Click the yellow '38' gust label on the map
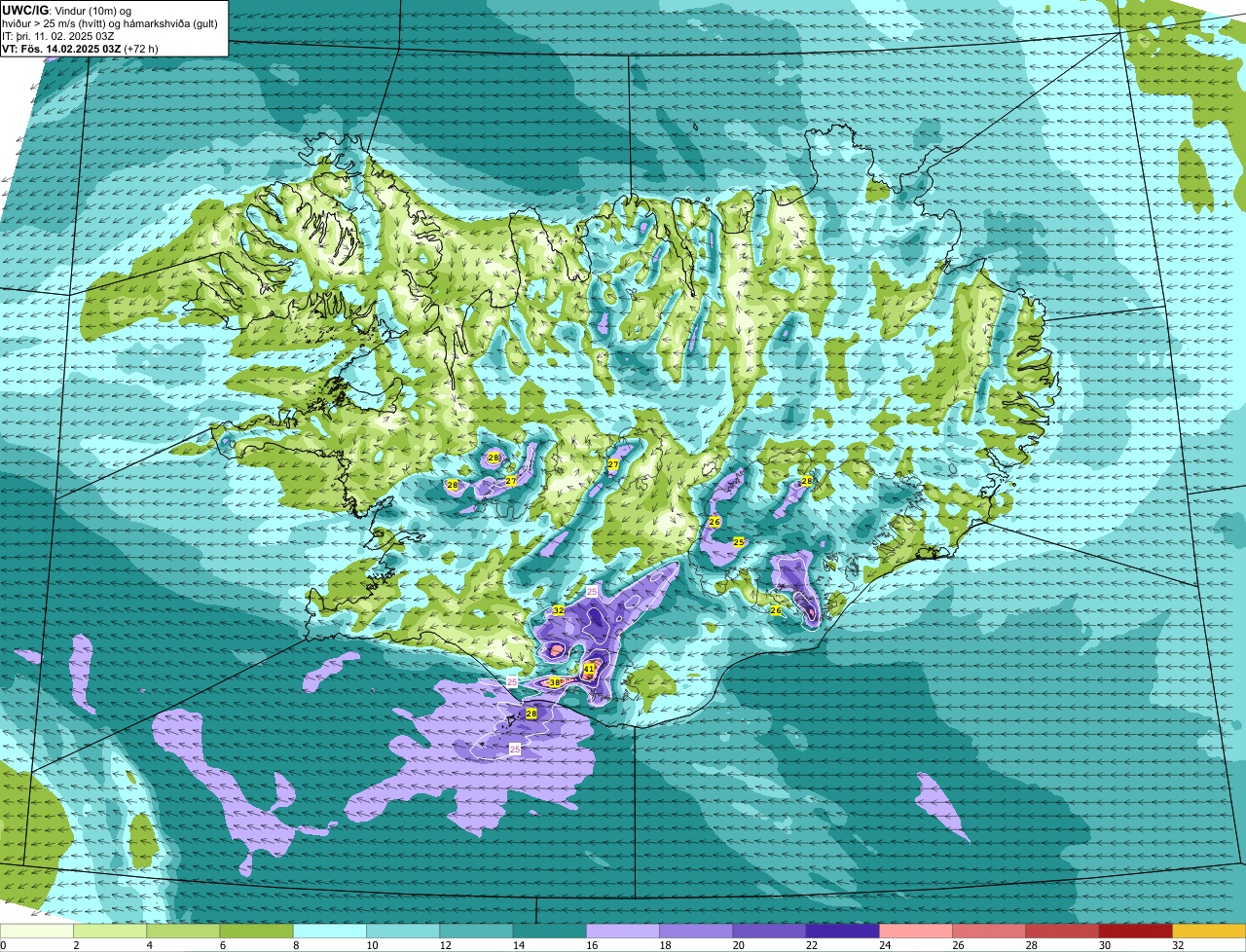This screenshot has height=952, width=1246. tap(555, 682)
